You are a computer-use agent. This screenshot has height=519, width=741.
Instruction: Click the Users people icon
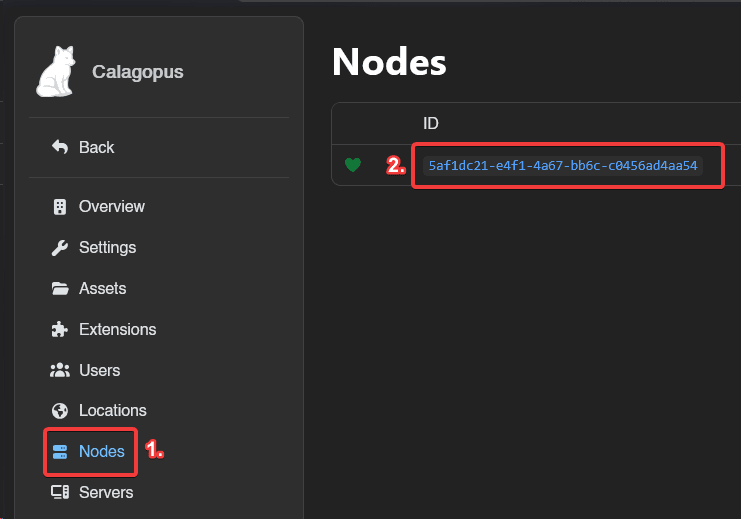coord(59,370)
